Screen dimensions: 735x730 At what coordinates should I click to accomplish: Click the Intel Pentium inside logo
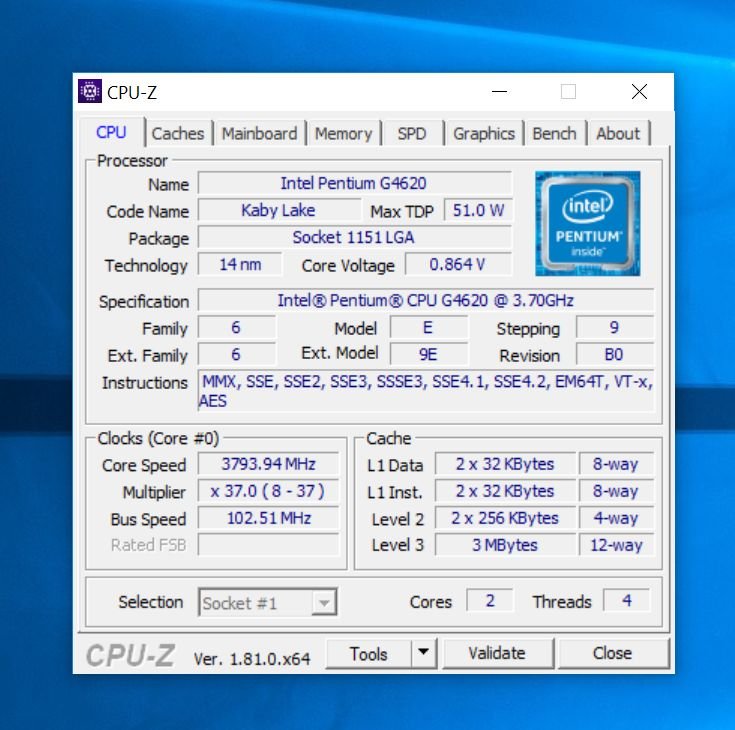pyautogui.click(x=588, y=223)
